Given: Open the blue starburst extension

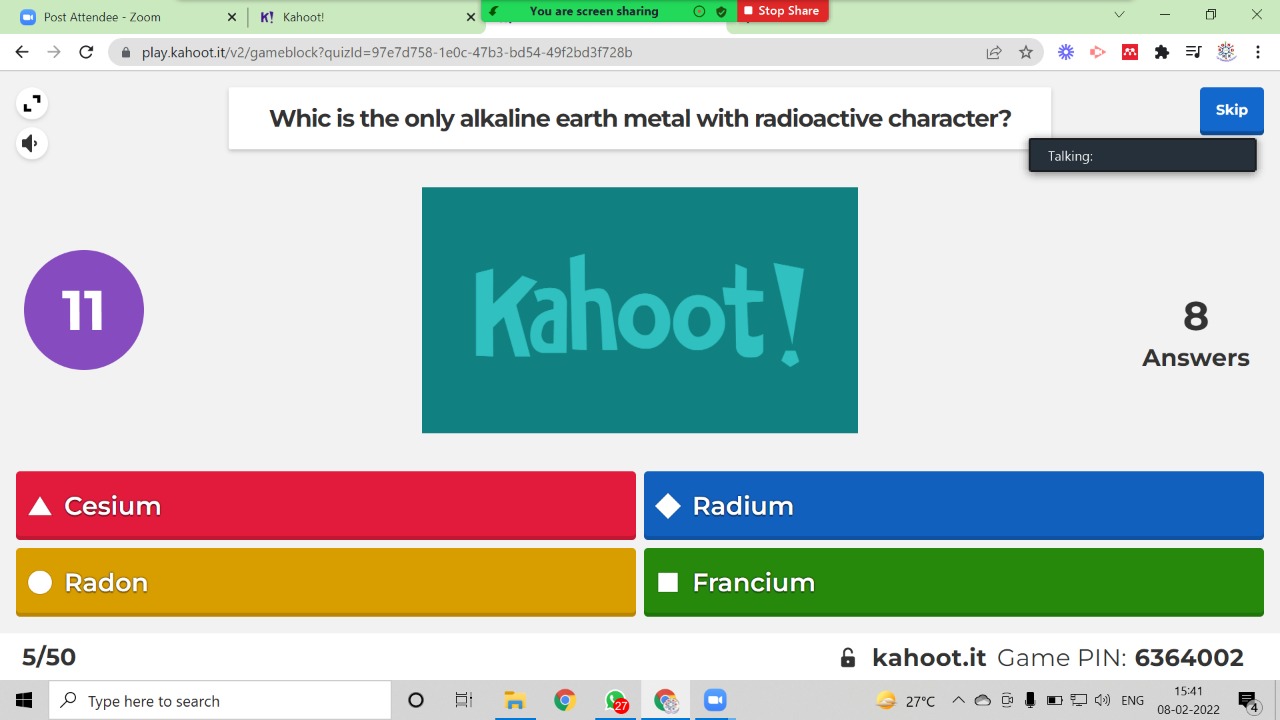Looking at the screenshot, I should [1066, 52].
